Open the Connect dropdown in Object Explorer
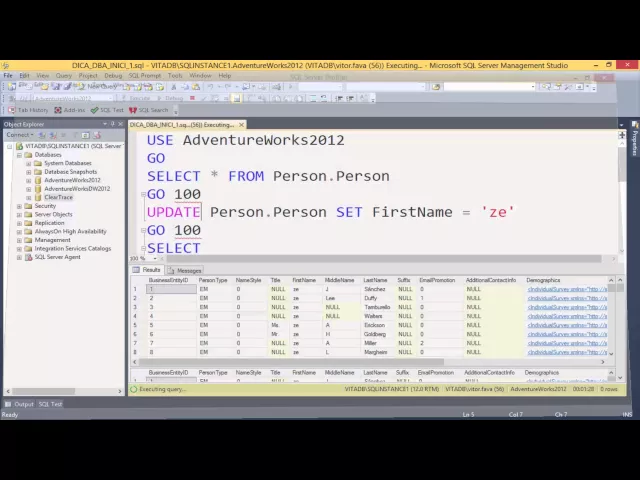Image resolution: width=640 pixels, height=480 pixels. [20, 135]
